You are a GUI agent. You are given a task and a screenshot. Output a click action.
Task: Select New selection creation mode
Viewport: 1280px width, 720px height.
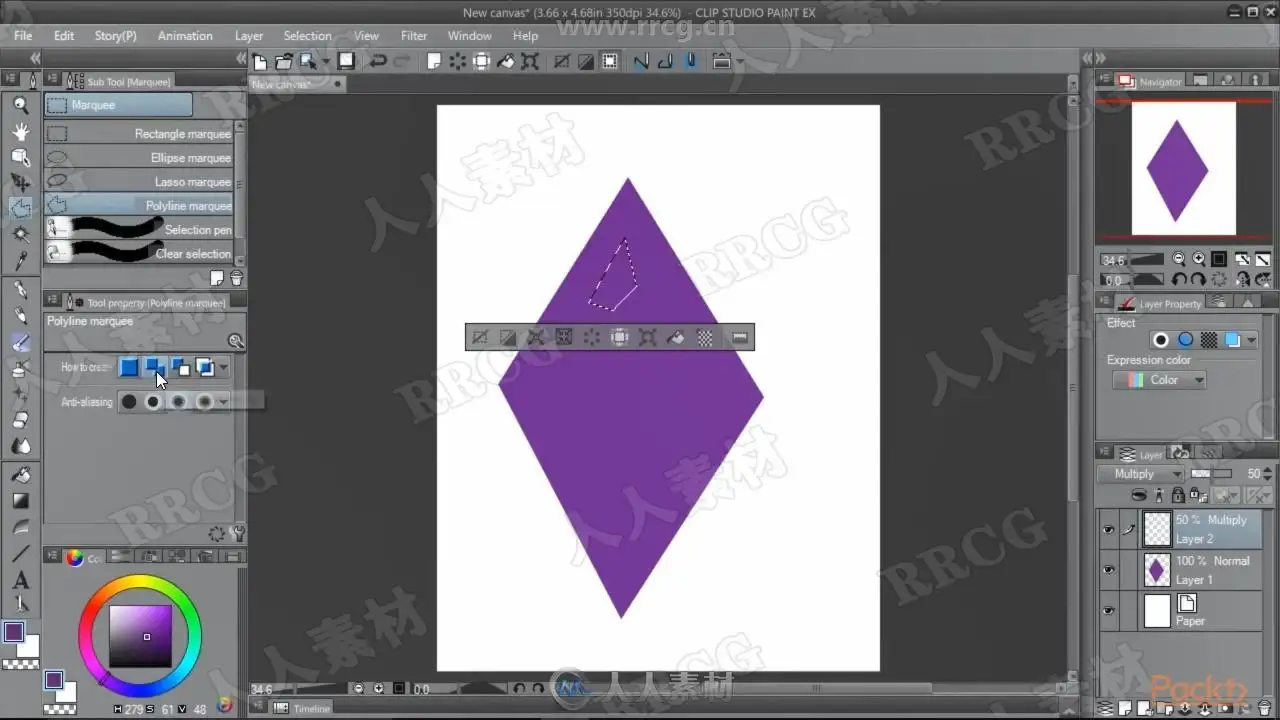(x=129, y=367)
